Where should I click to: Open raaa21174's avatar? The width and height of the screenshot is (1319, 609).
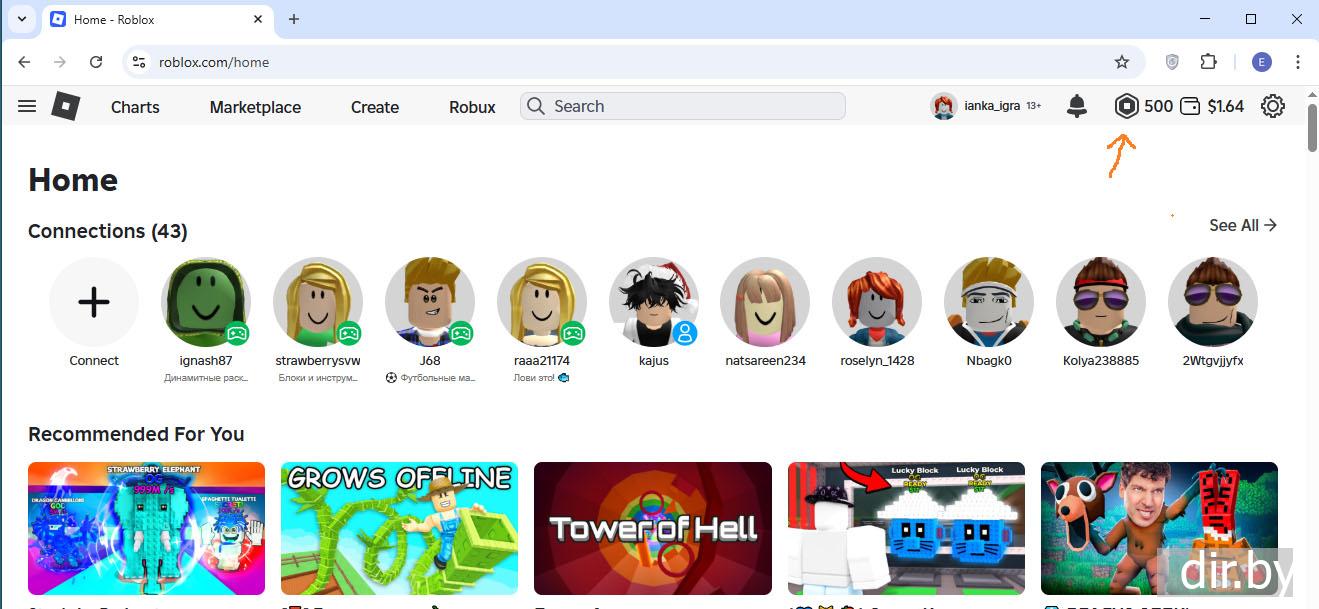coord(542,302)
